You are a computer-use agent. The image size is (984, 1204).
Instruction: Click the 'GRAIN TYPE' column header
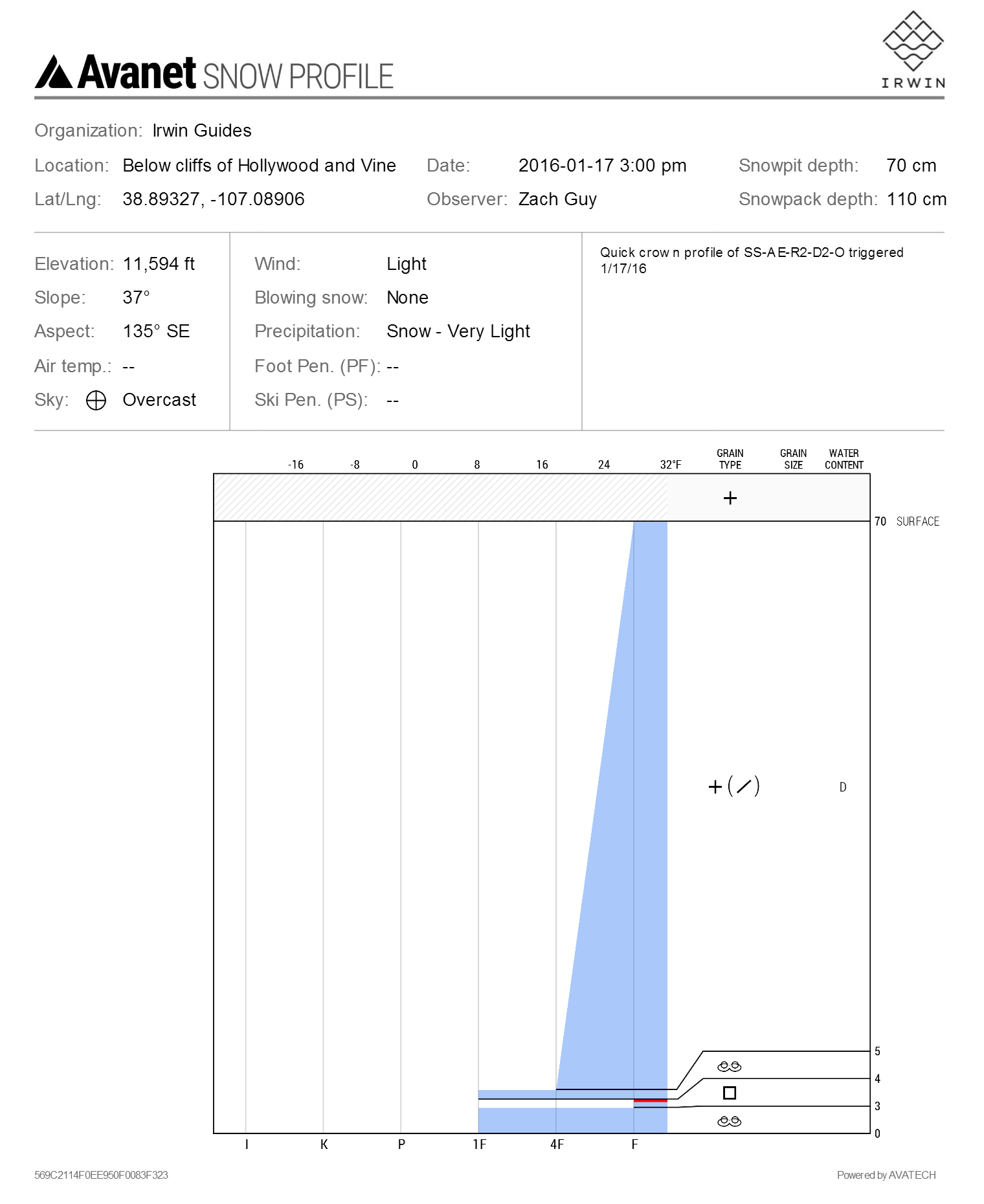coord(730,459)
